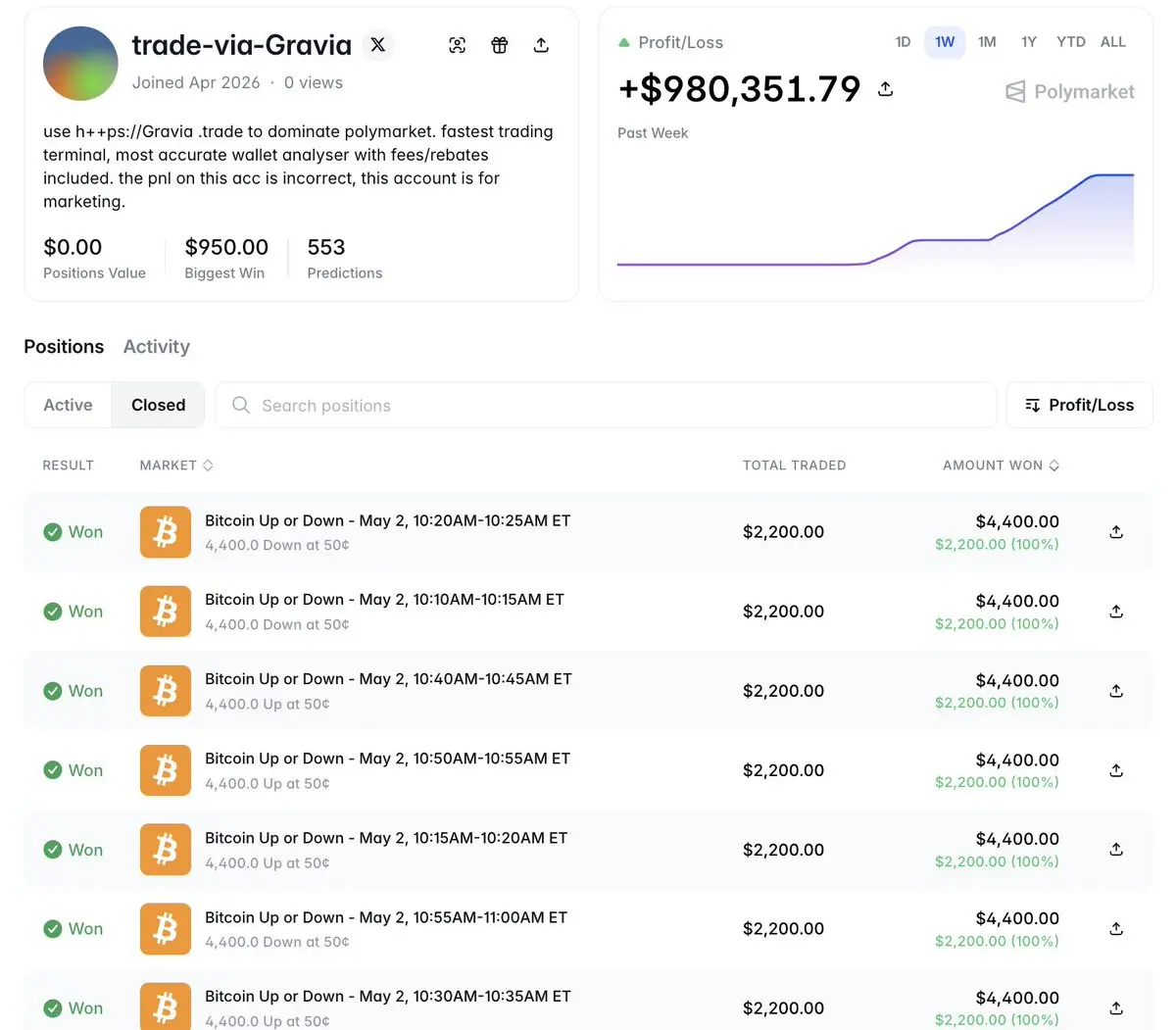Click "4,400.0 Down at 50¢" under 10:10AM-10:15AM
The image size is (1176, 1030).
click(x=277, y=624)
